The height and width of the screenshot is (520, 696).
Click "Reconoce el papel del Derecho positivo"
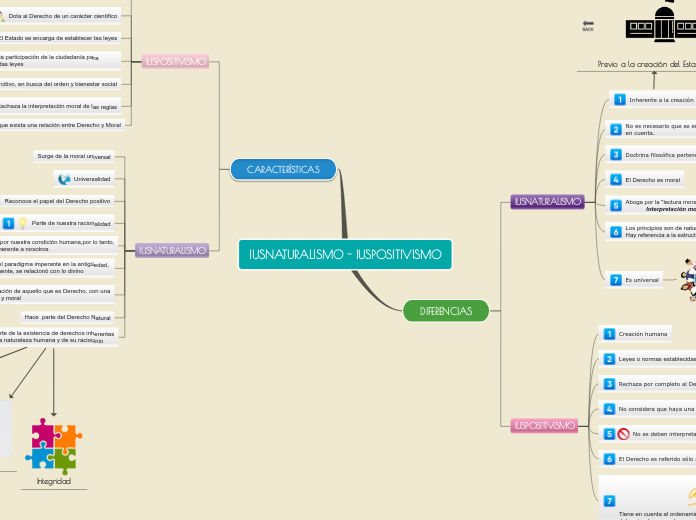(58, 201)
